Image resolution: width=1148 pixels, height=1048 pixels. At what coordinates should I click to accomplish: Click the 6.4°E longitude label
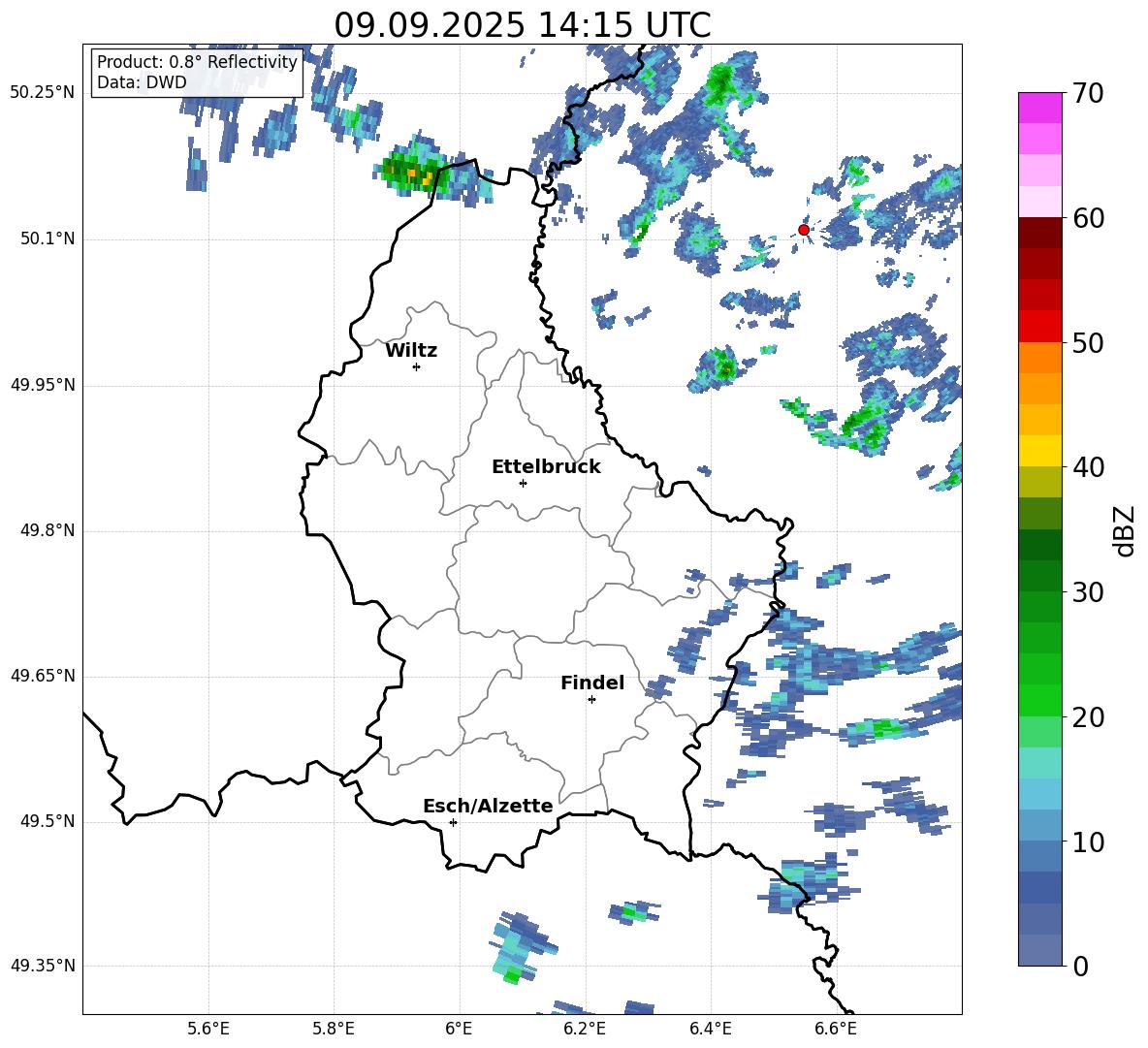[x=710, y=1029]
